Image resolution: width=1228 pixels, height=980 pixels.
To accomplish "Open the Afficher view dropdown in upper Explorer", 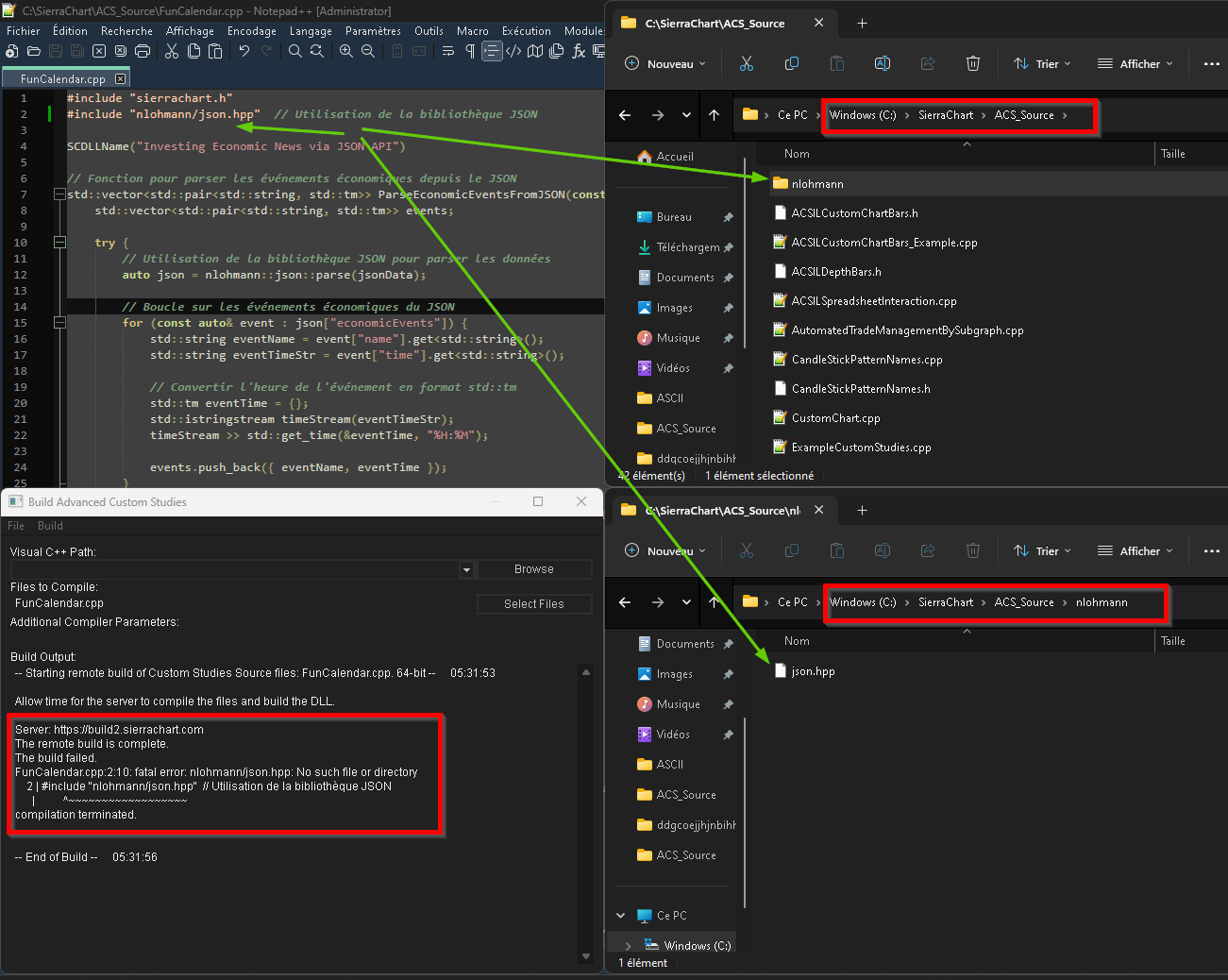I will click(1135, 64).
